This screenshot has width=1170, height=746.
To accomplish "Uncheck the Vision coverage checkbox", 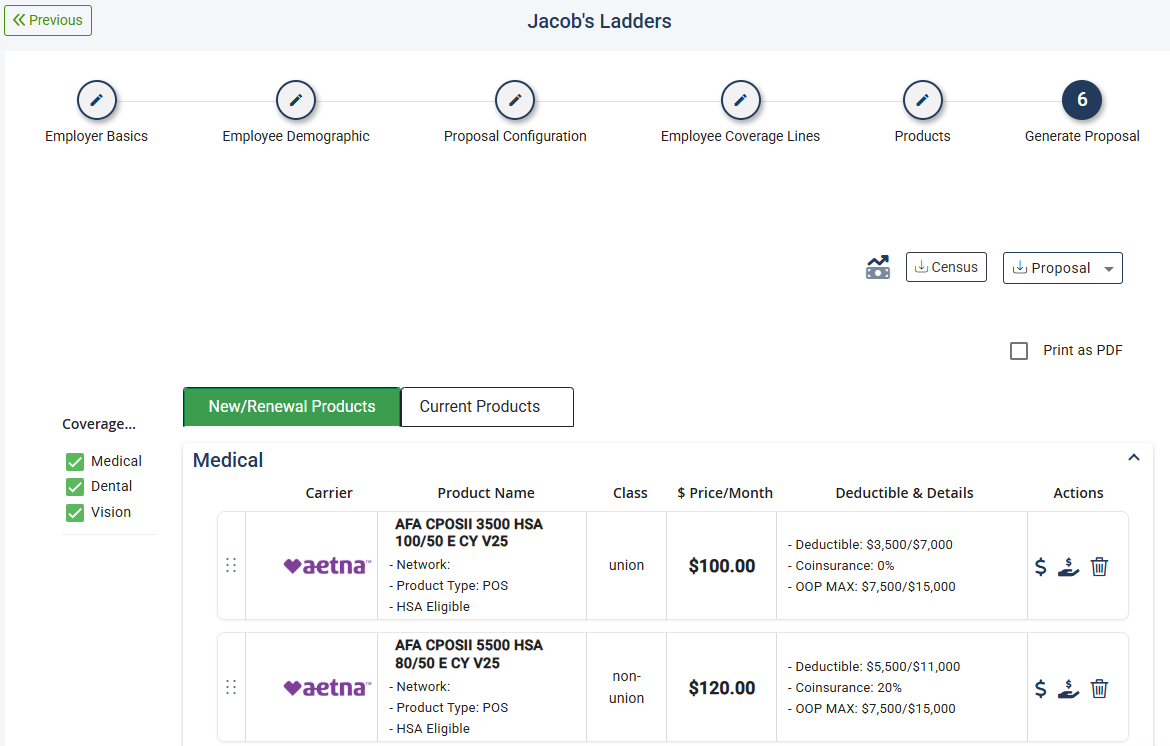I will [75, 513].
